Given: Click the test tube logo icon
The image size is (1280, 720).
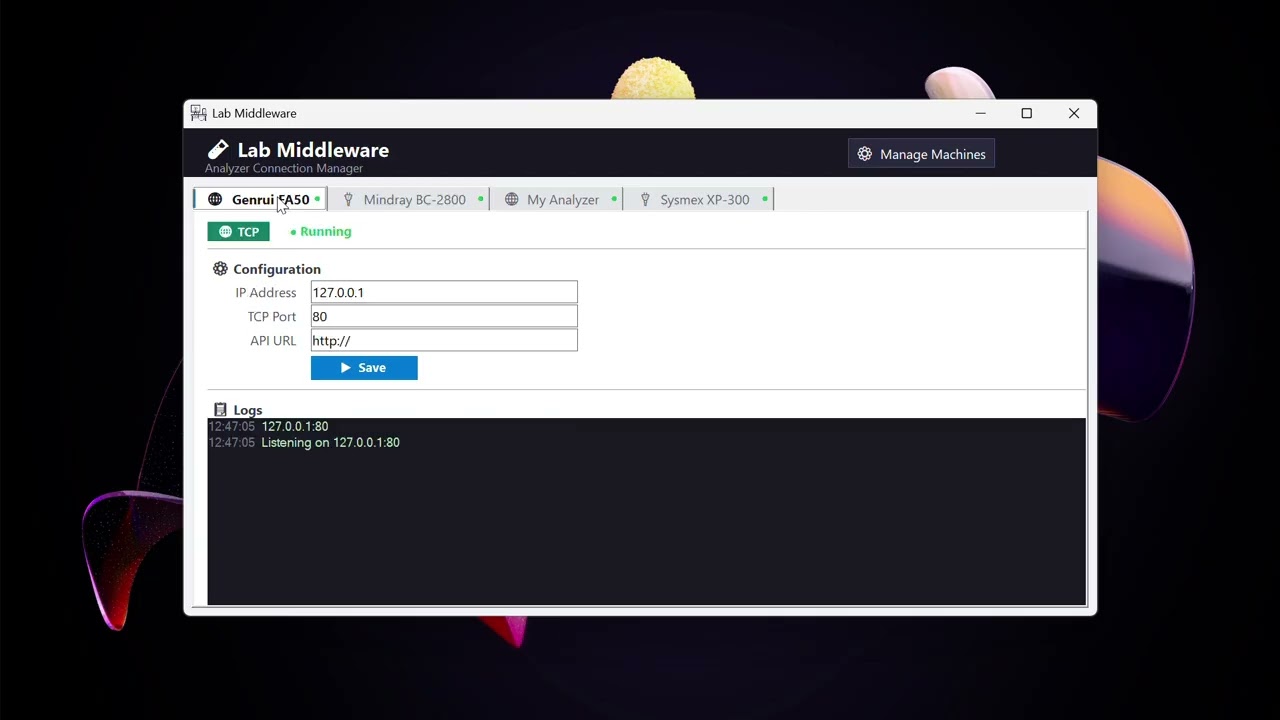Looking at the screenshot, I should click(x=218, y=150).
